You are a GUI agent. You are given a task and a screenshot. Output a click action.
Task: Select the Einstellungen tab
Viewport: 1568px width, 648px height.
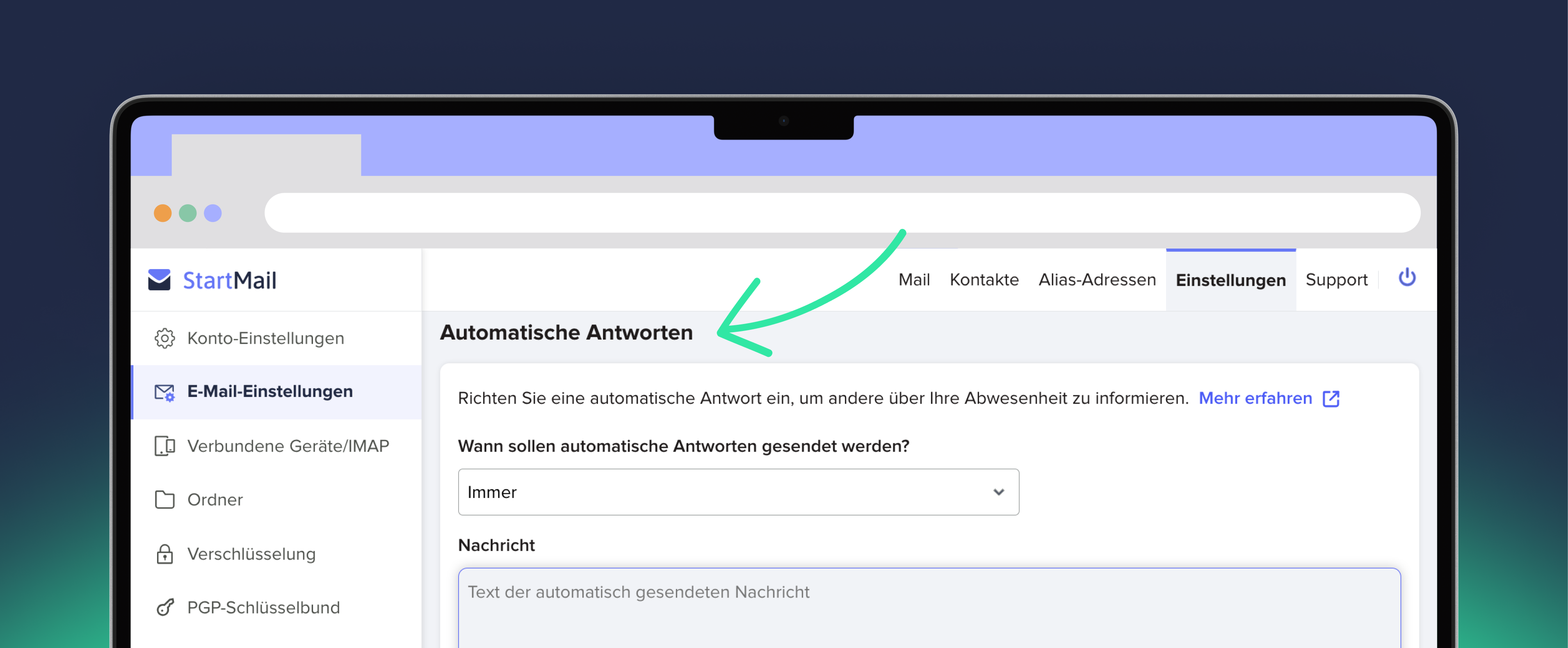point(1230,281)
